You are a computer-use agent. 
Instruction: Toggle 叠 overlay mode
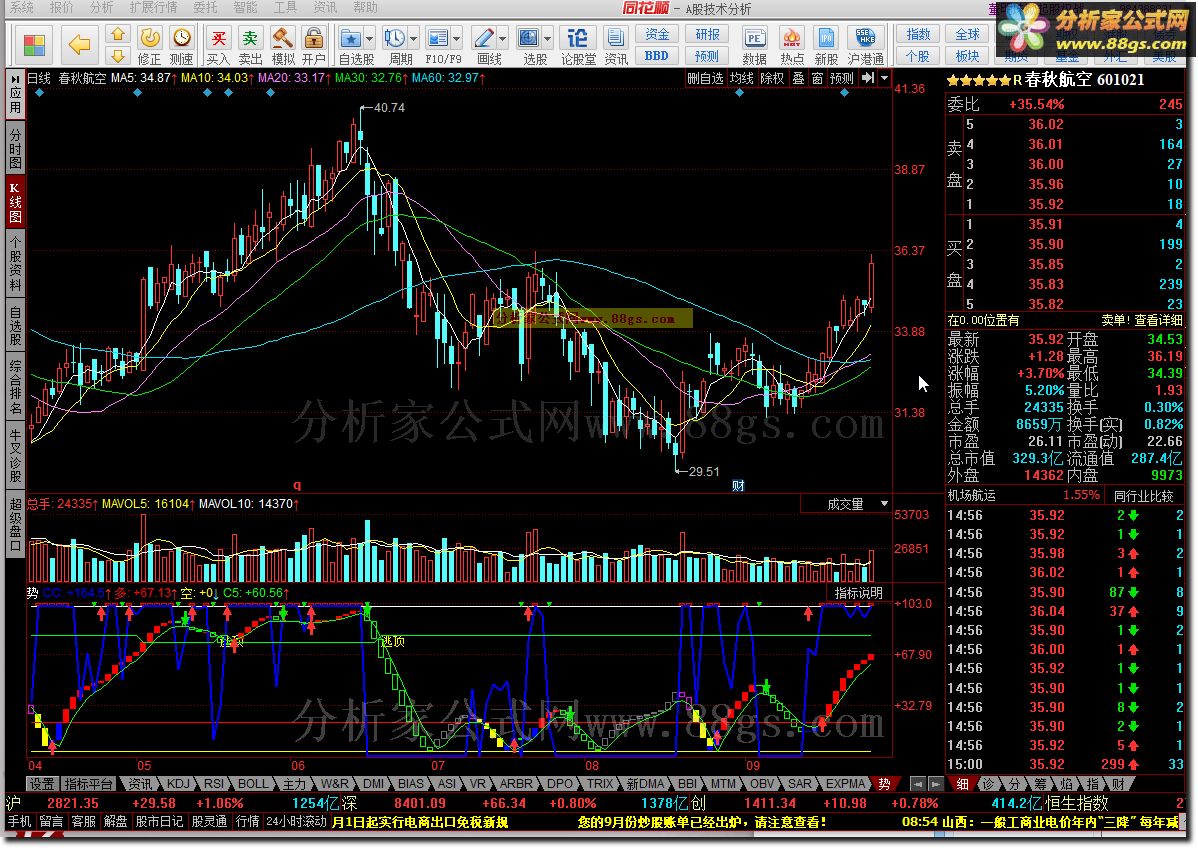798,78
